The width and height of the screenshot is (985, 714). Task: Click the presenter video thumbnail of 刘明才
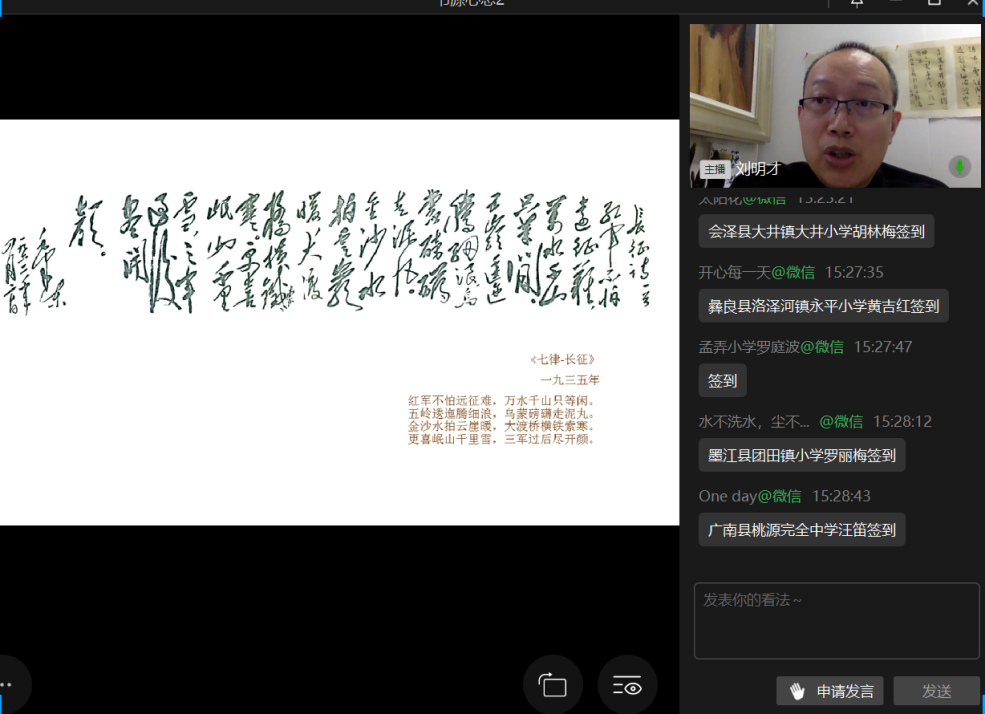tap(835, 105)
